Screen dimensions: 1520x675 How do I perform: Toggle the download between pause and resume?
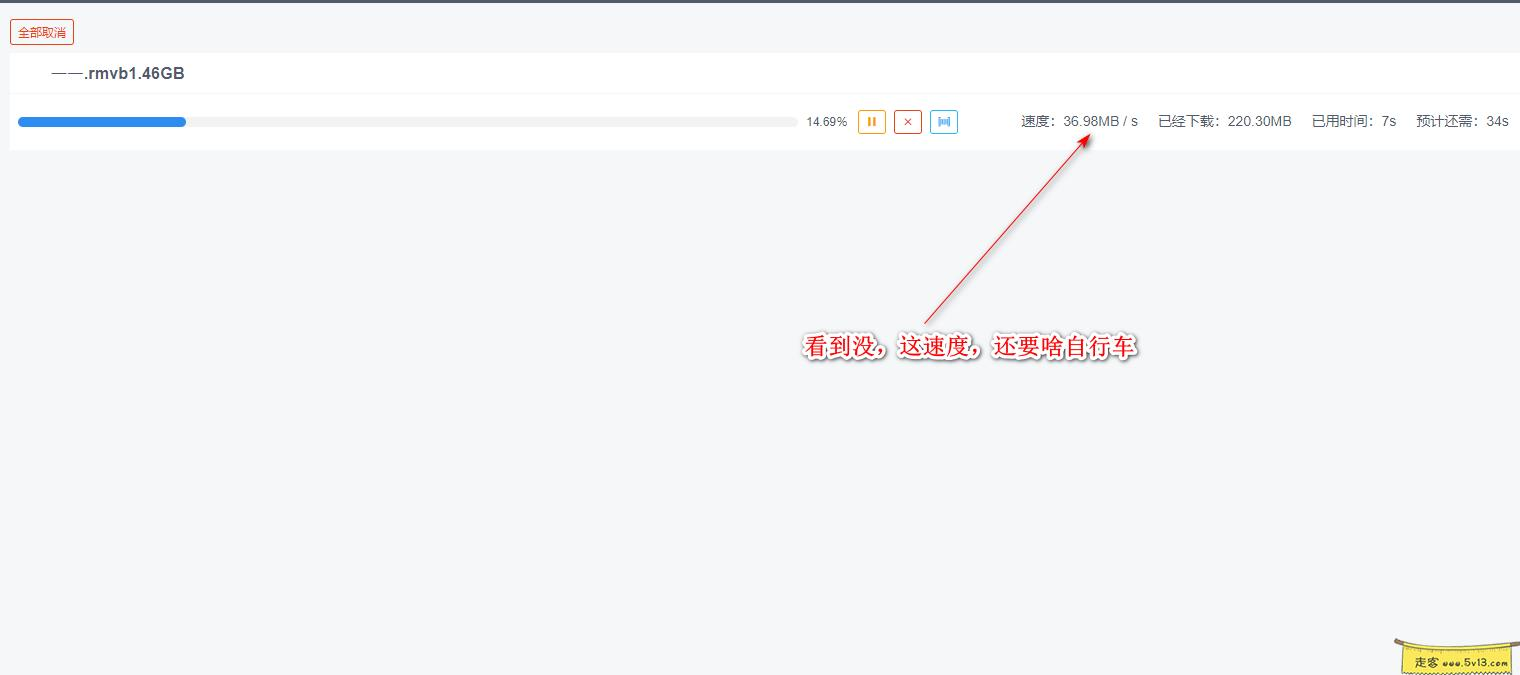871,121
